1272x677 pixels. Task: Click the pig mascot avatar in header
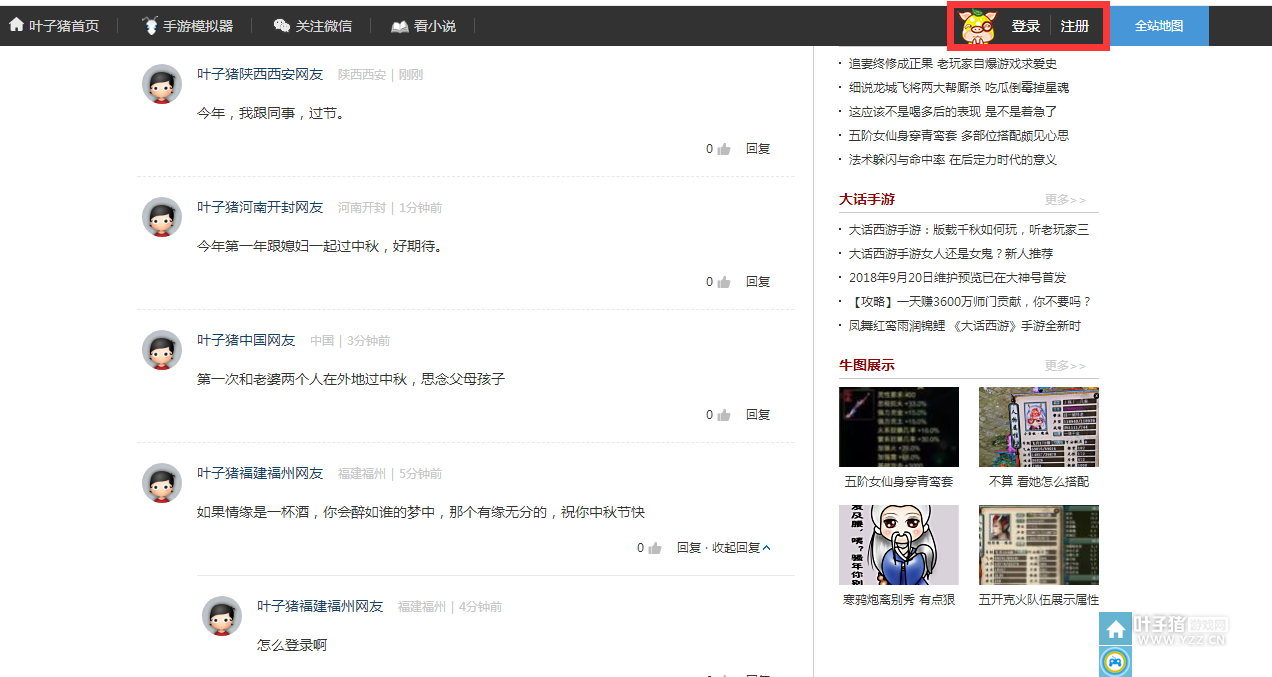coord(978,27)
